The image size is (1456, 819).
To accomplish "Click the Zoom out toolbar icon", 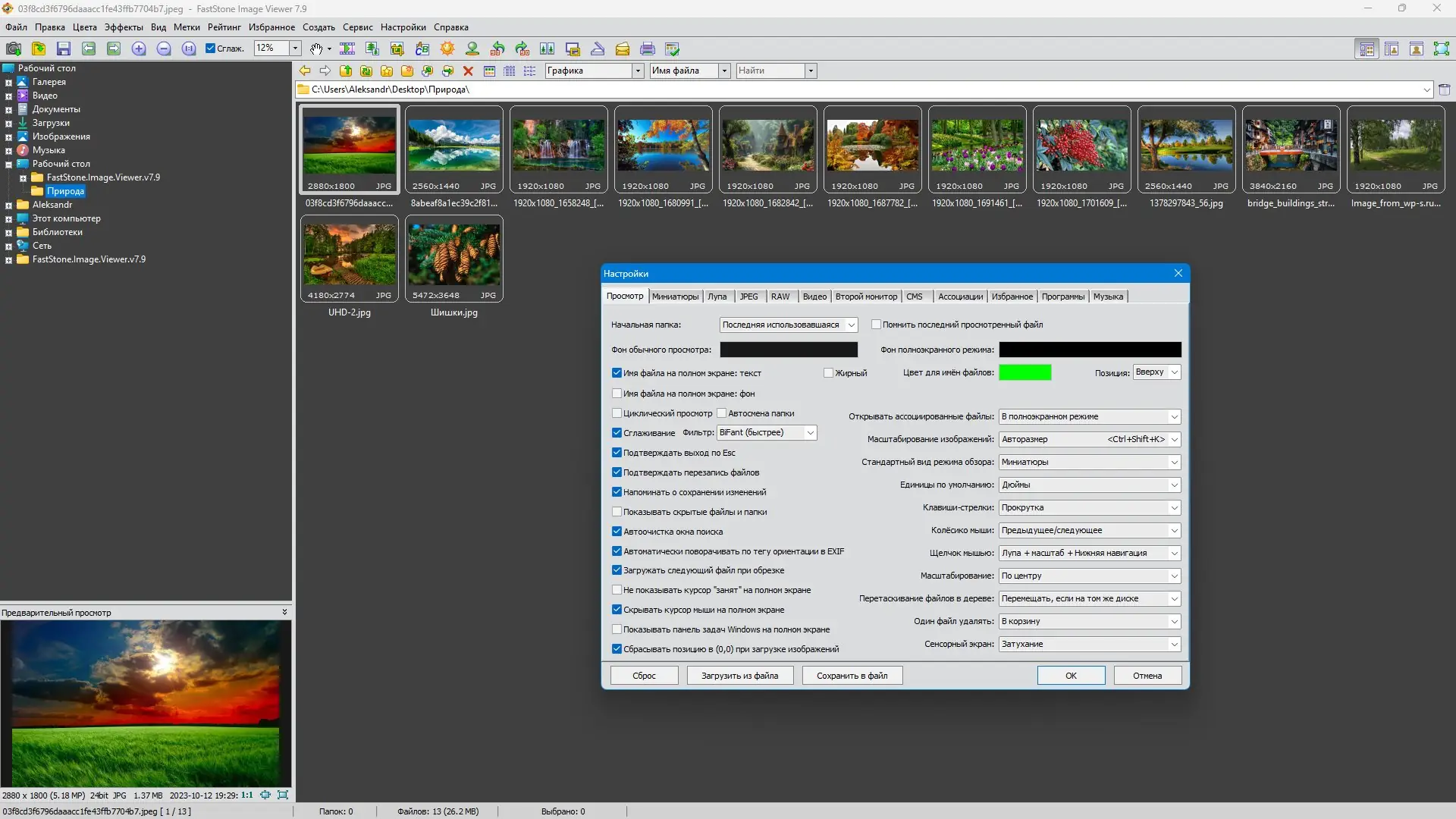I will tap(164, 49).
